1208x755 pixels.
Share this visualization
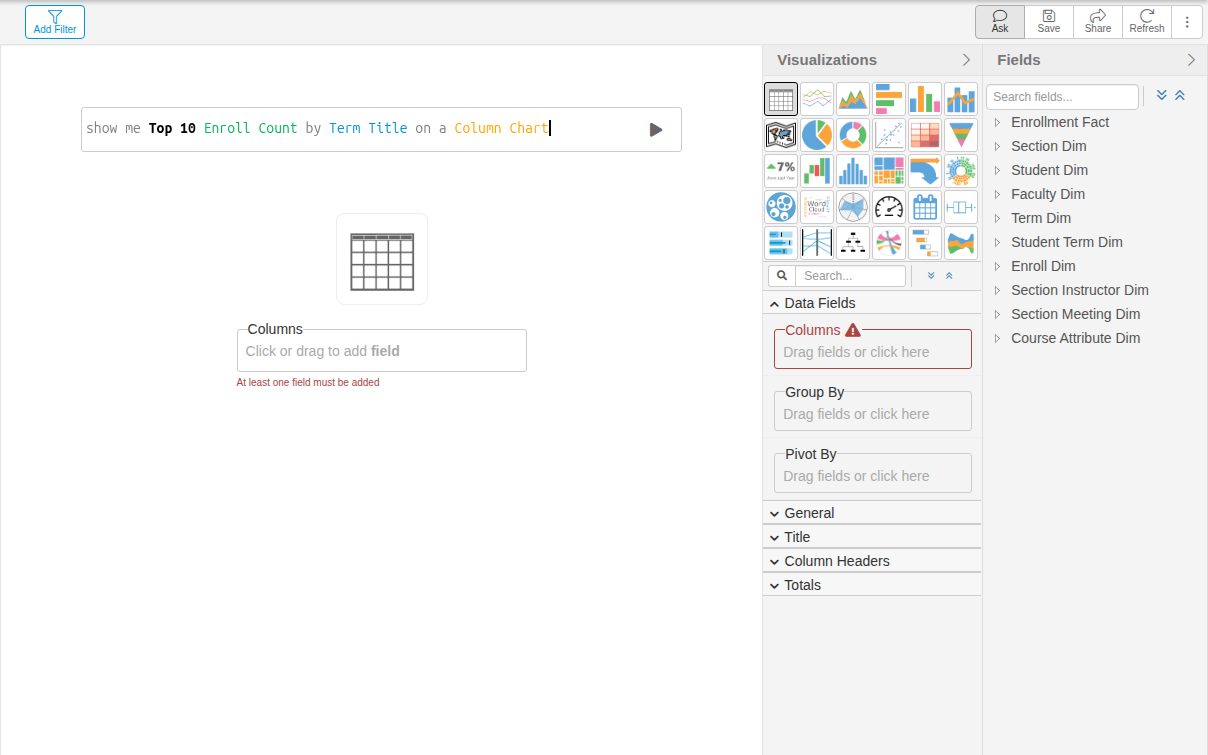[1098, 21]
